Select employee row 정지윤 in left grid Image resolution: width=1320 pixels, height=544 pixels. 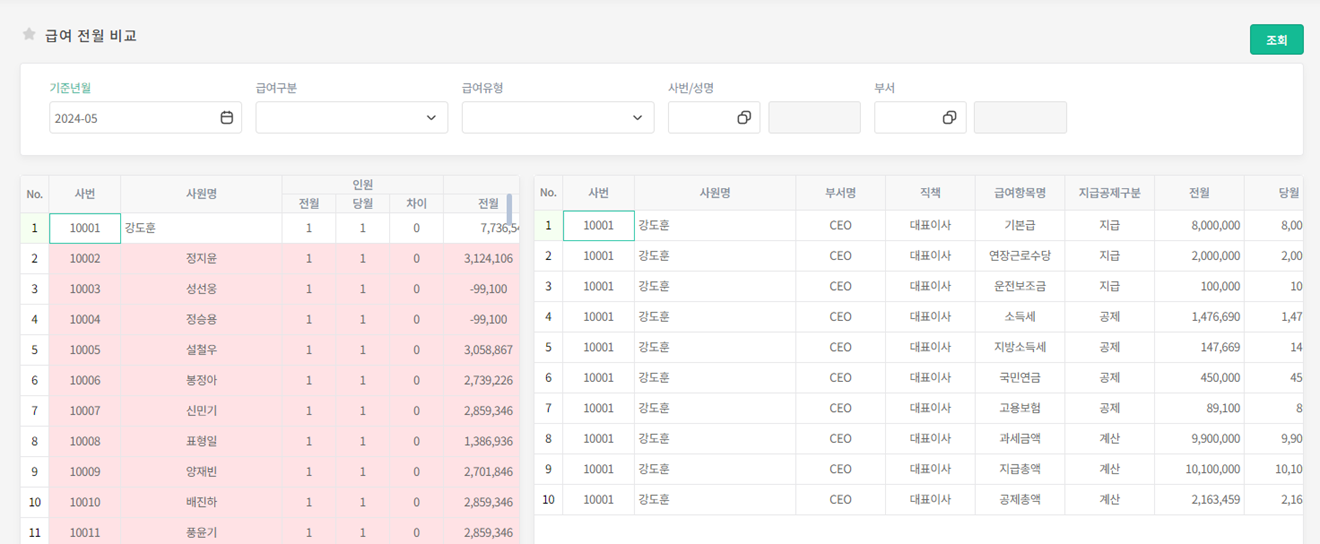pos(201,259)
